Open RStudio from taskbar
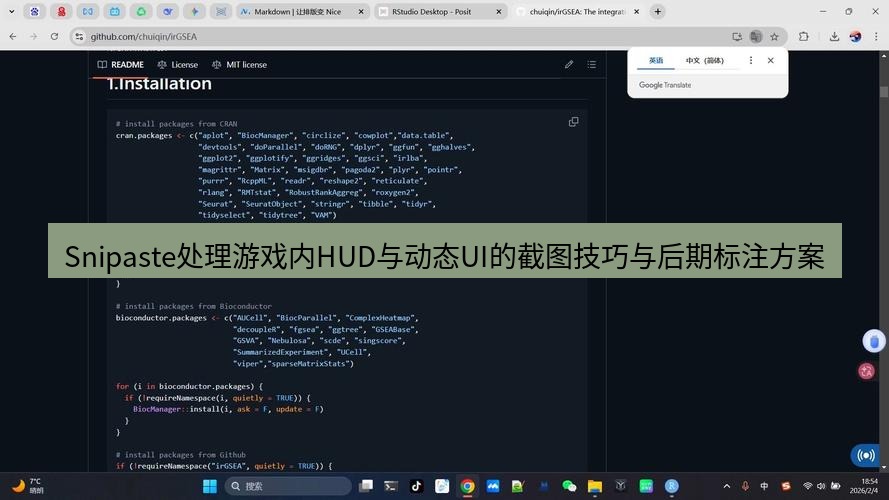This screenshot has height=500, width=889. [672, 486]
